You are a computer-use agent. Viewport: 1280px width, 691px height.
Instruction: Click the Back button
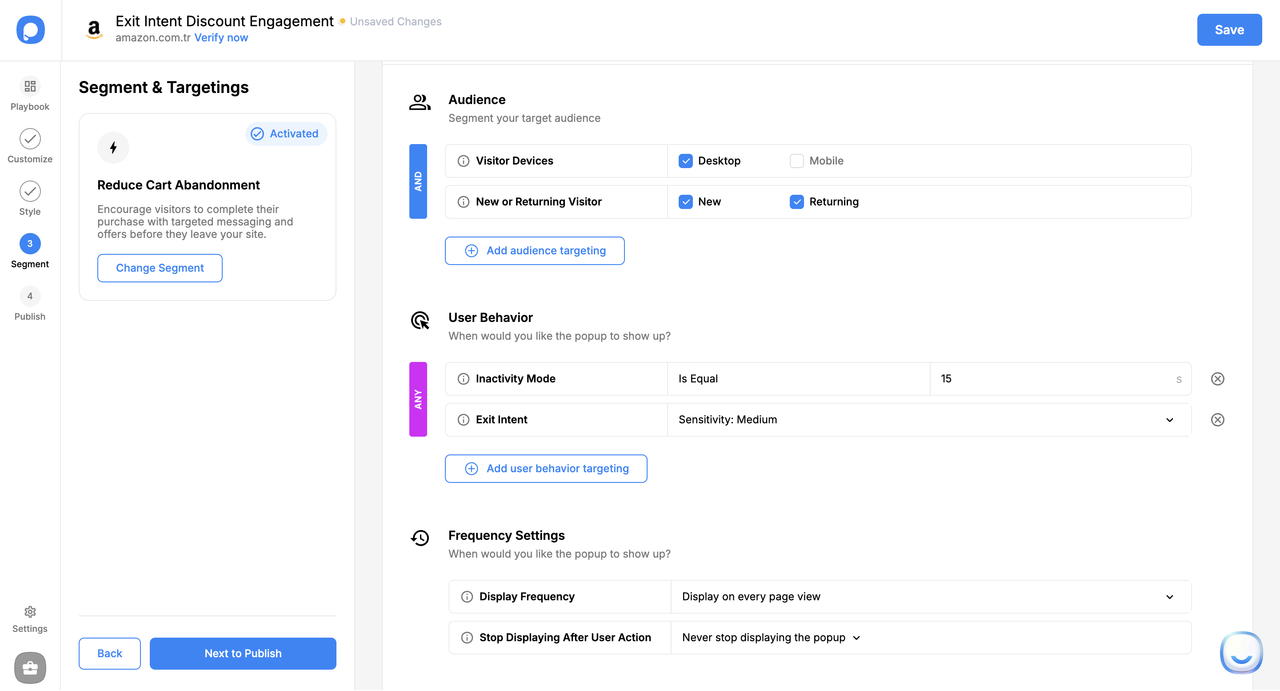(x=110, y=654)
